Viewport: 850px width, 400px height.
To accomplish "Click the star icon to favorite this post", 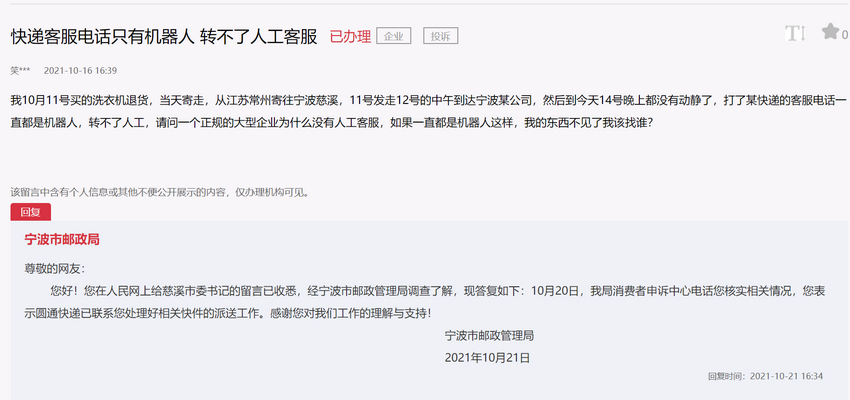I will pos(830,32).
